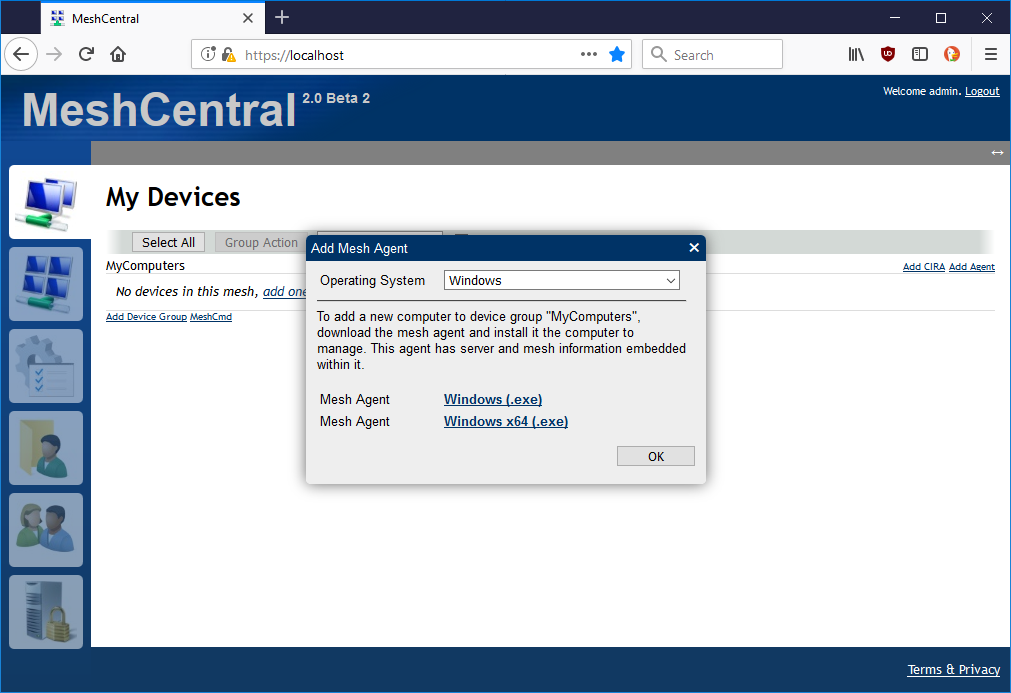Open page actions three-dot menu
1011x693 pixels.
(589, 54)
